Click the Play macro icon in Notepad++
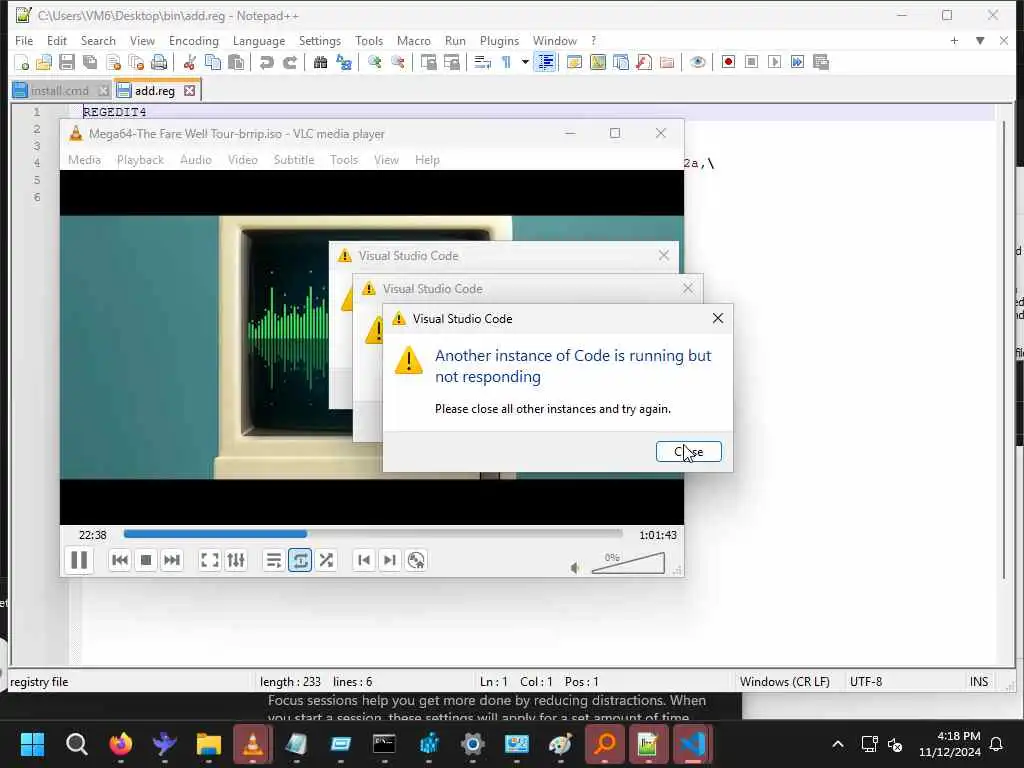 point(775,63)
